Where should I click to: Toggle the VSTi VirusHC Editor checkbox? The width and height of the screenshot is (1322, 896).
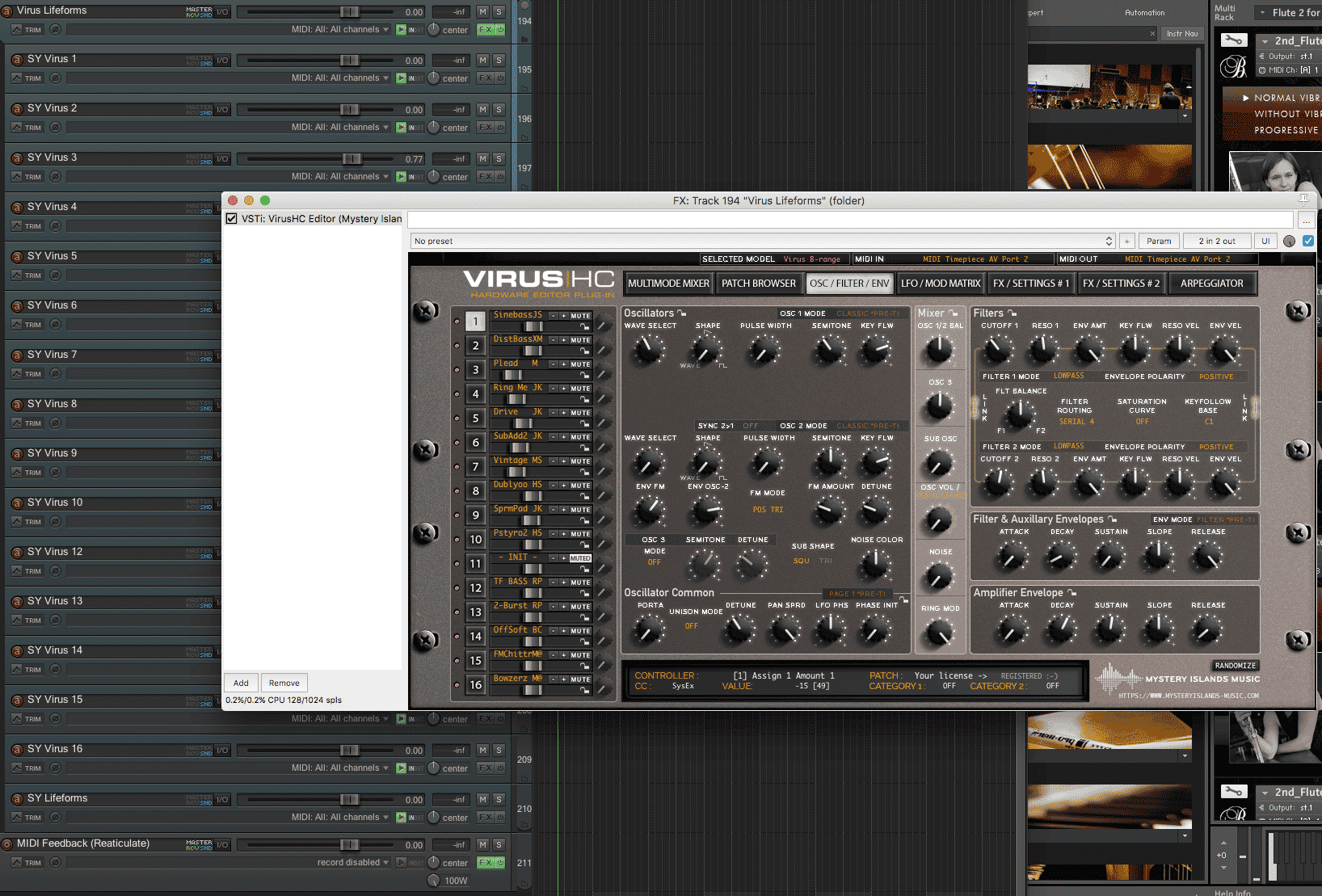232,219
